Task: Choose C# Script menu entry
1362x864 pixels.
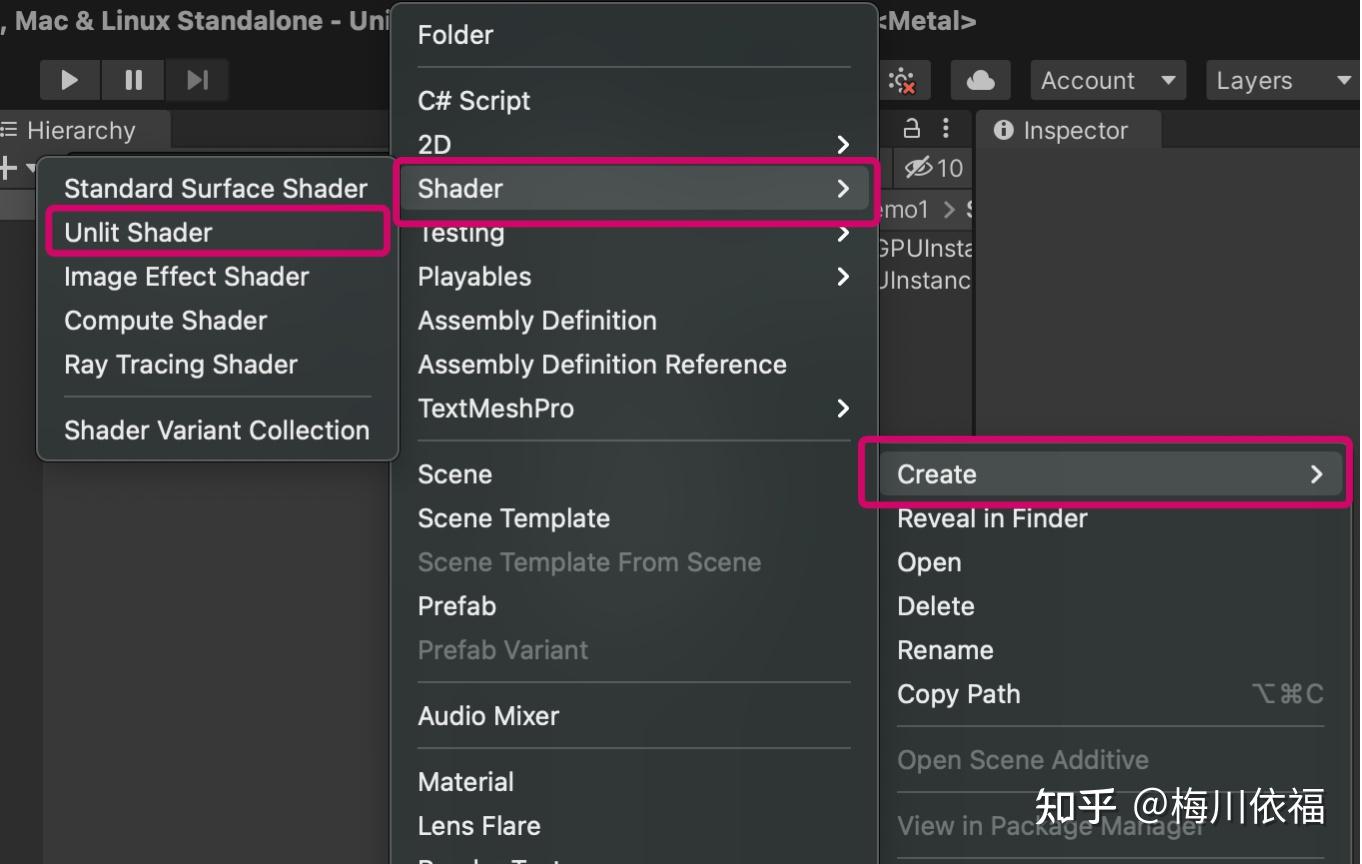Action: 474,100
